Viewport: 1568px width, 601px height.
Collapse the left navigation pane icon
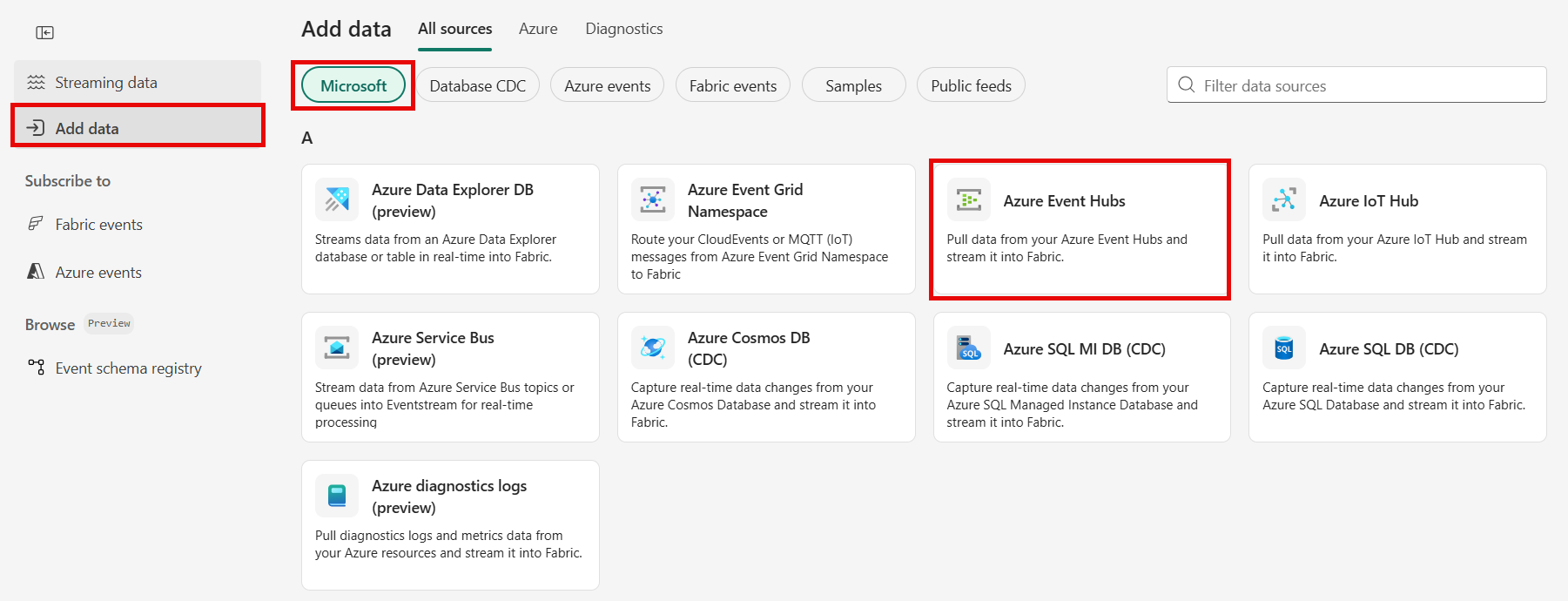pos(44,33)
